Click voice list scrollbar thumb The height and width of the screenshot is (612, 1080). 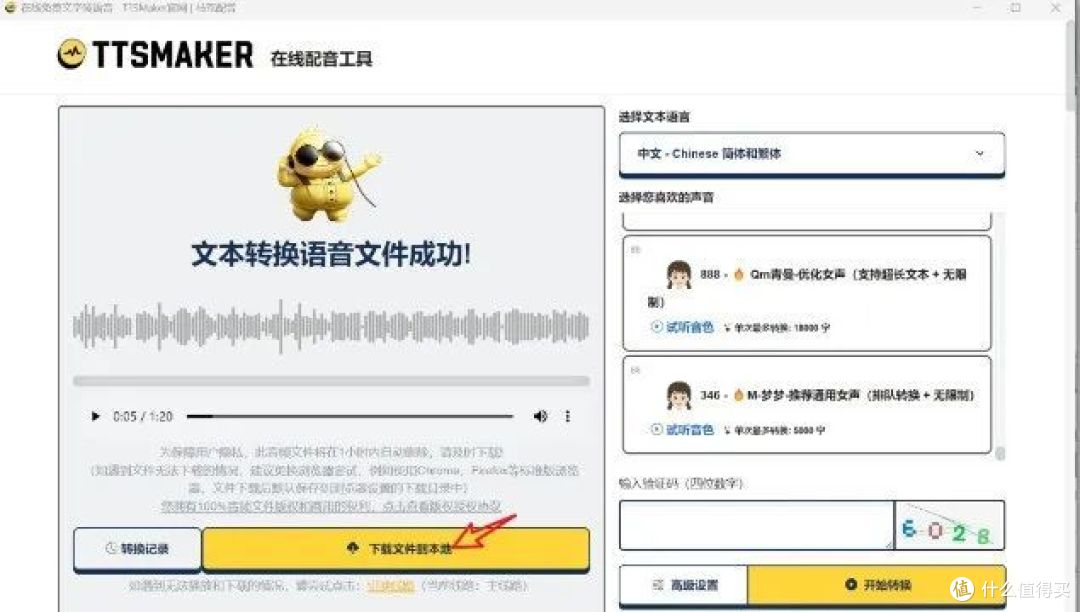click(1000, 453)
